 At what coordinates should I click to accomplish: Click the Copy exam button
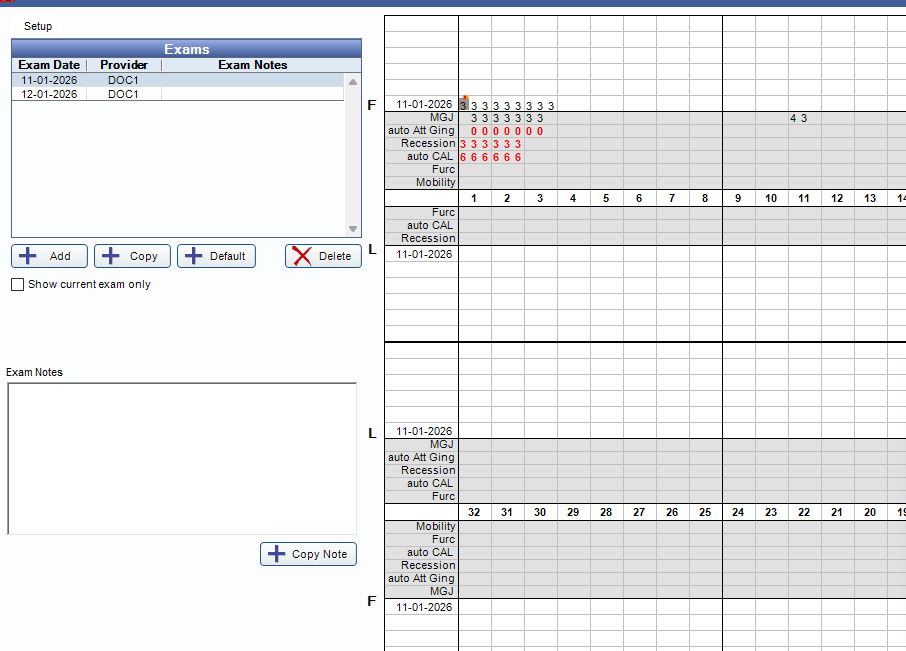(x=132, y=256)
